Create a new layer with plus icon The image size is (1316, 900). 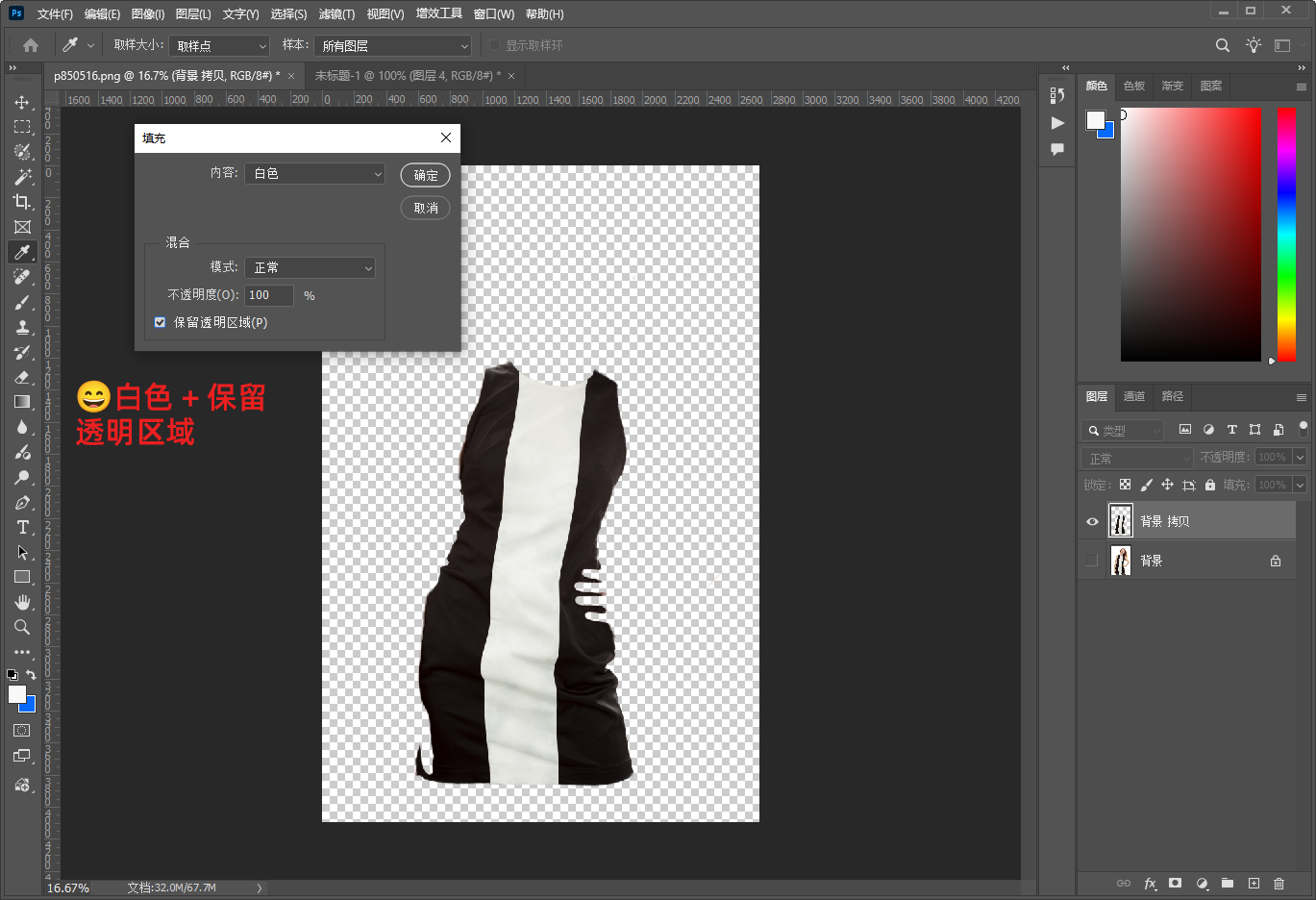[1254, 883]
